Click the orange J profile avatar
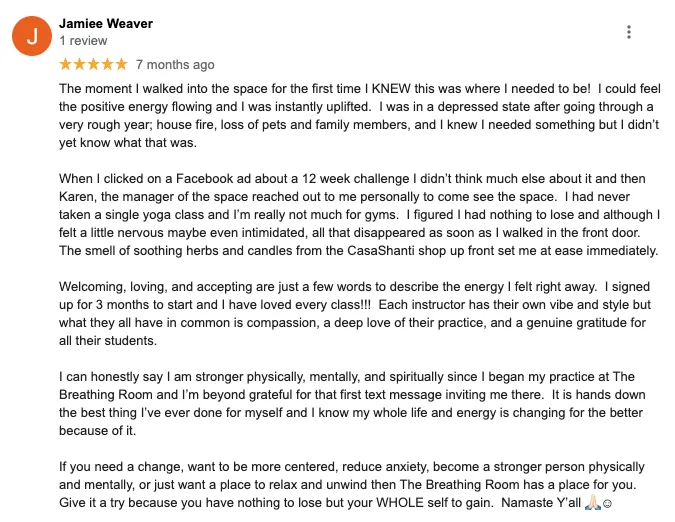The image size is (675, 522). (32, 36)
